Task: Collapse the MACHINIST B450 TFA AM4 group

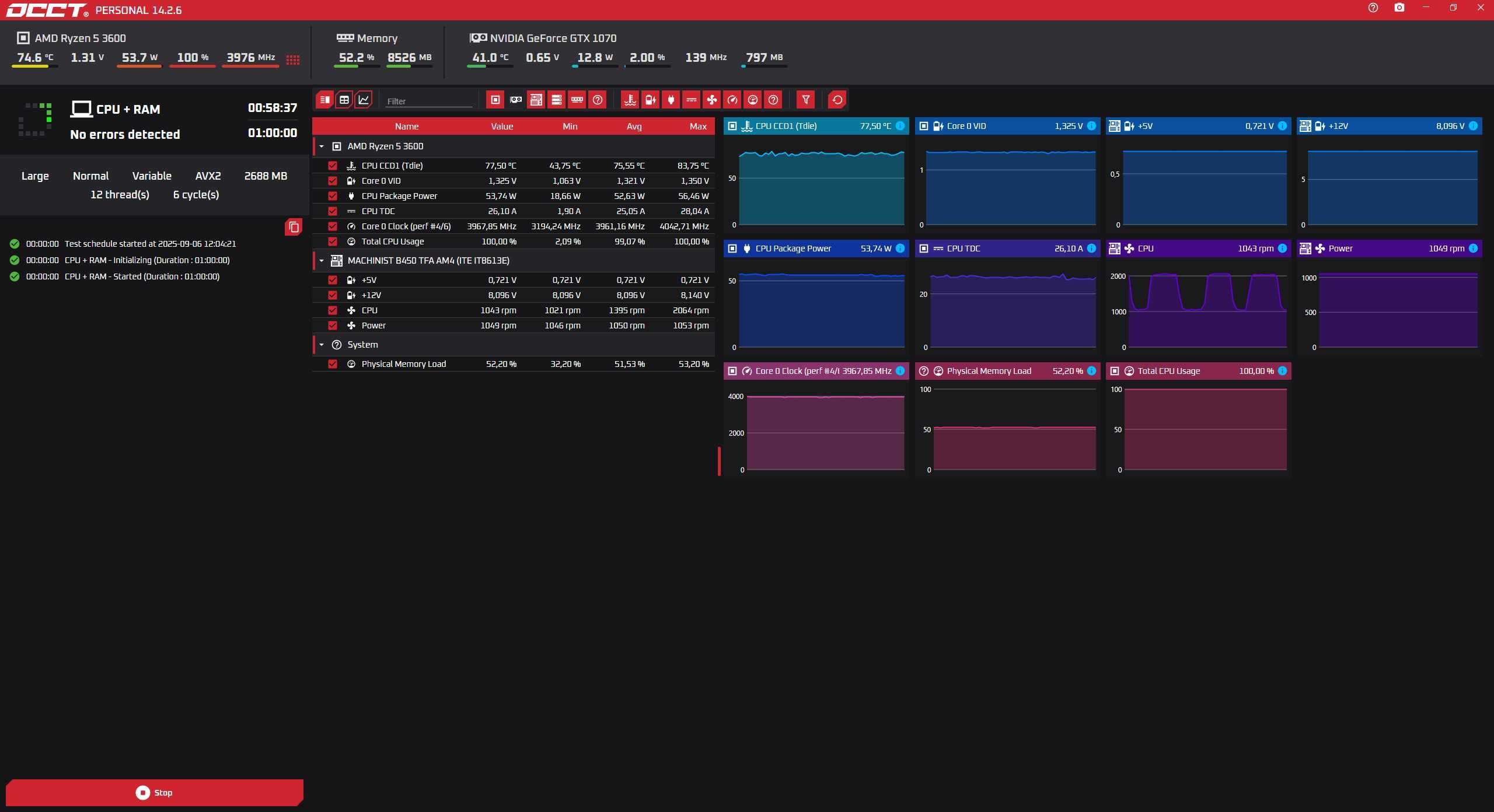Action: tap(322, 261)
